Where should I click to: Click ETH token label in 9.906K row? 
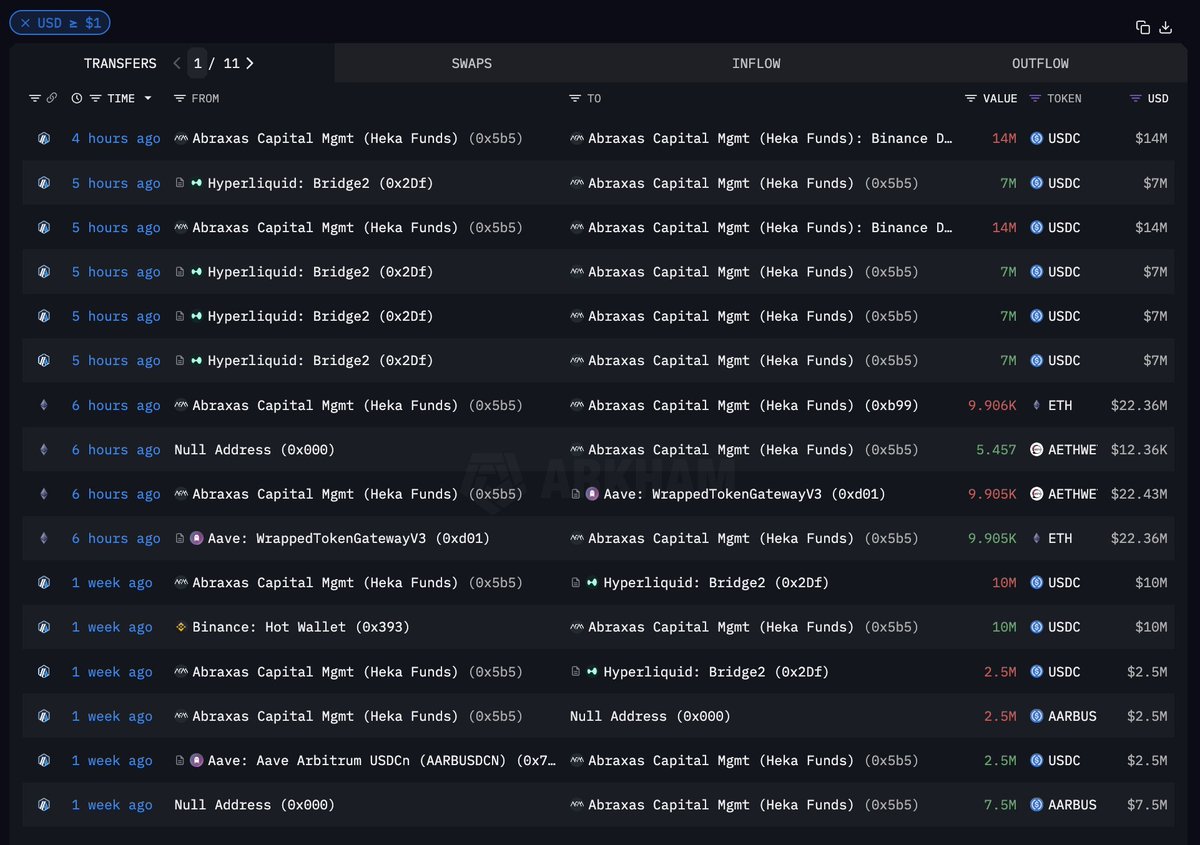click(x=1060, y=405)
